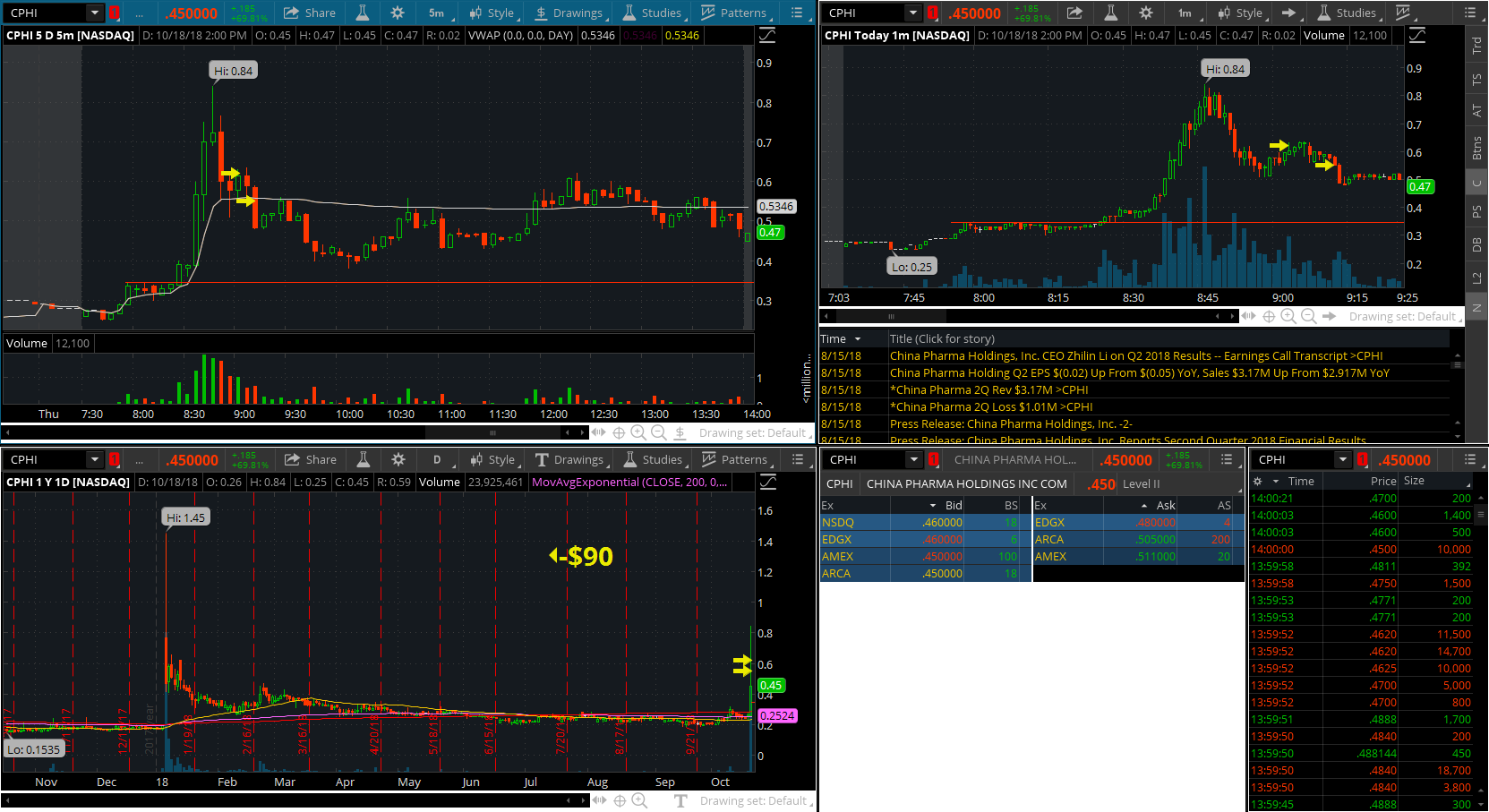The image size is (1489, 812).
Task: Open the D timeframe dropdown on daily chart
Action: point(441,459)
